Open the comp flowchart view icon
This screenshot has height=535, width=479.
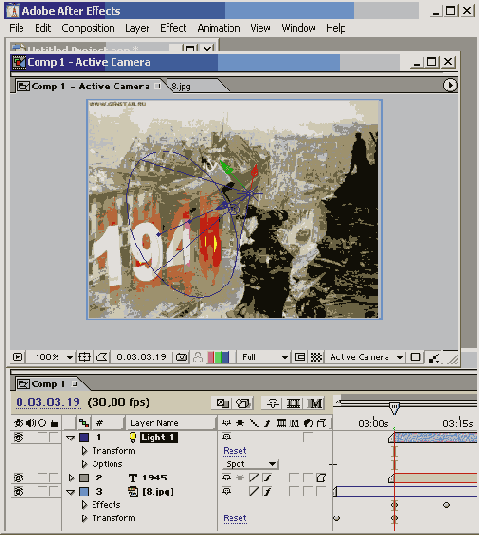coord(434,358)
